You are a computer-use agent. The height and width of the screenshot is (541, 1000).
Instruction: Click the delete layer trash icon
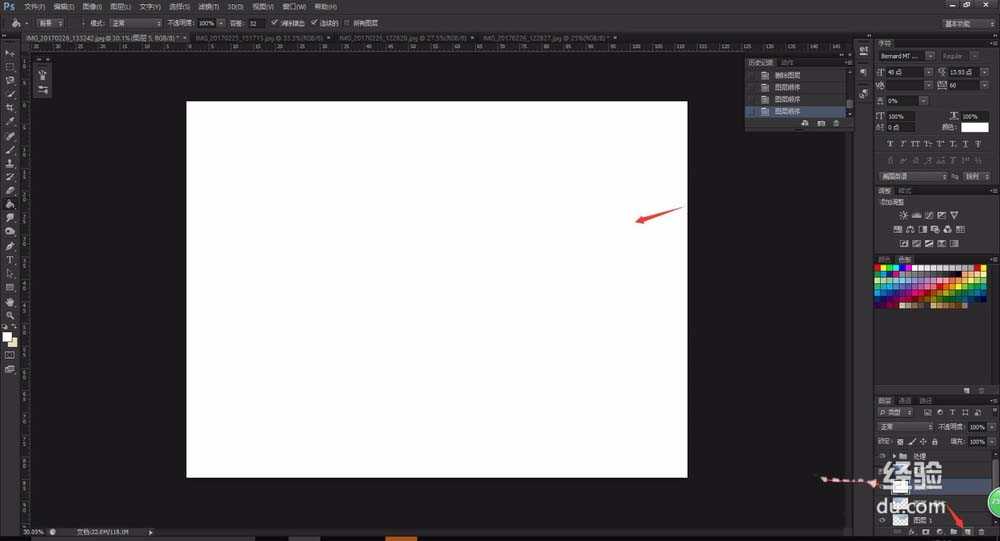[981, 531]
